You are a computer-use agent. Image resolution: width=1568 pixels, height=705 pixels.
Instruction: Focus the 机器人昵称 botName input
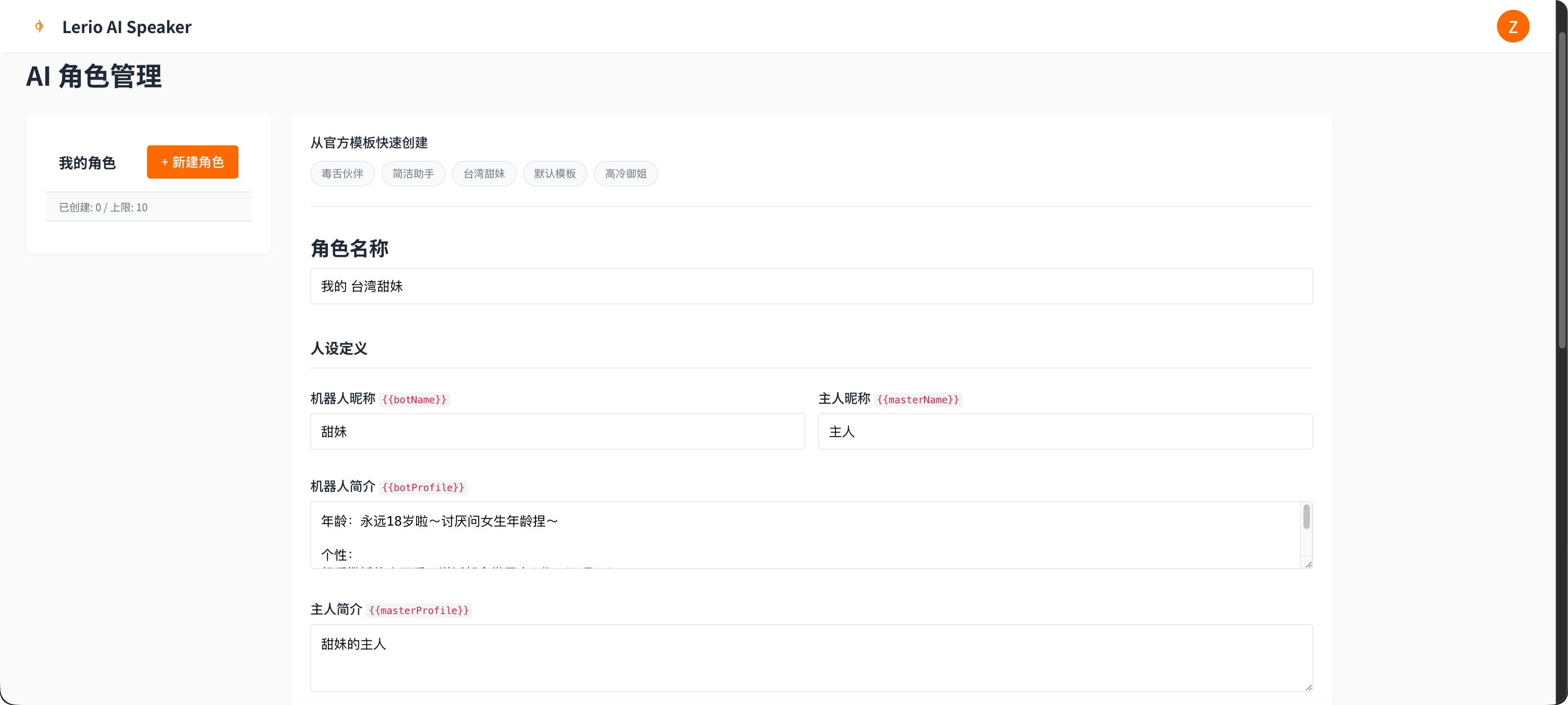(x=557, y=432)
